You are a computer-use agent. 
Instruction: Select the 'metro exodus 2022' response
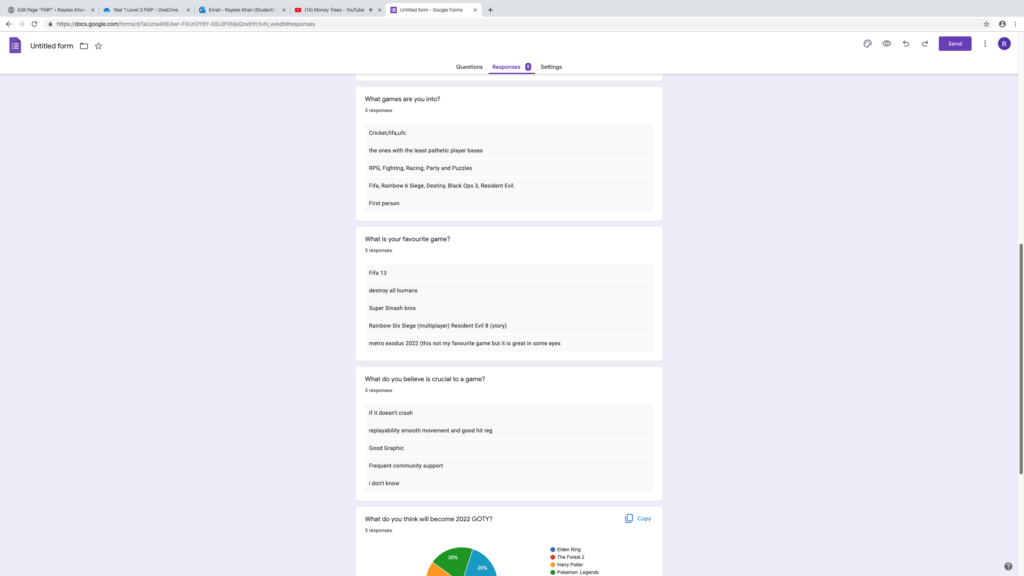point(509,344)
